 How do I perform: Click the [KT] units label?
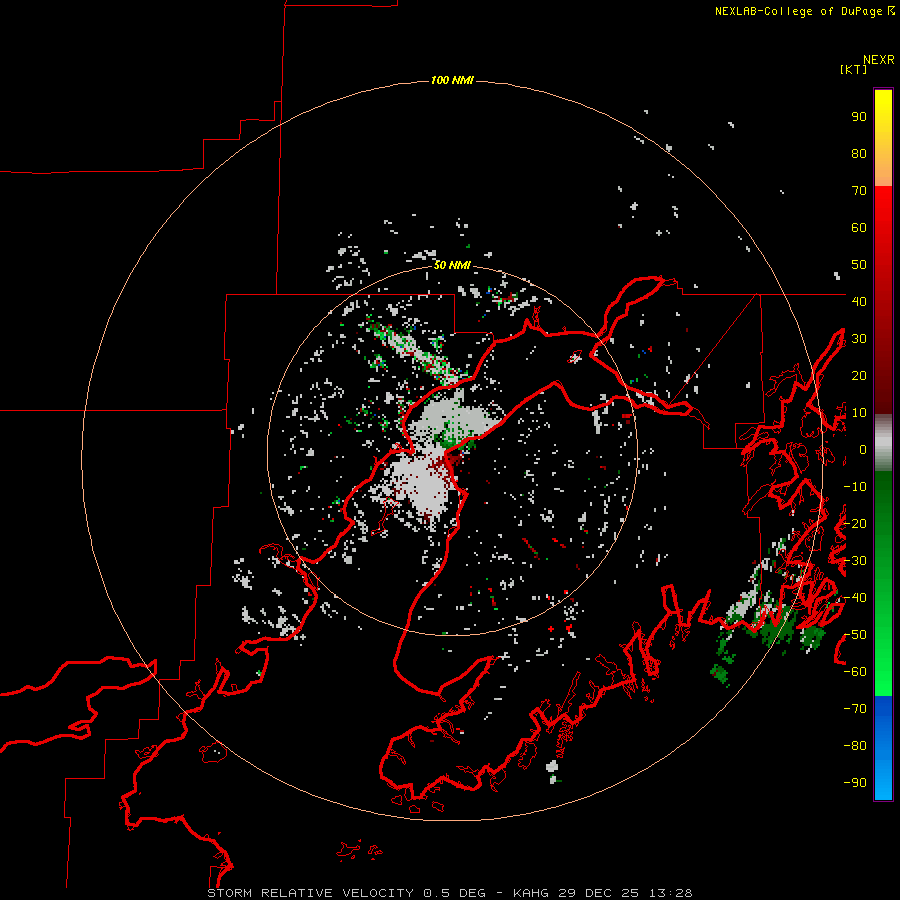point(853,69)
